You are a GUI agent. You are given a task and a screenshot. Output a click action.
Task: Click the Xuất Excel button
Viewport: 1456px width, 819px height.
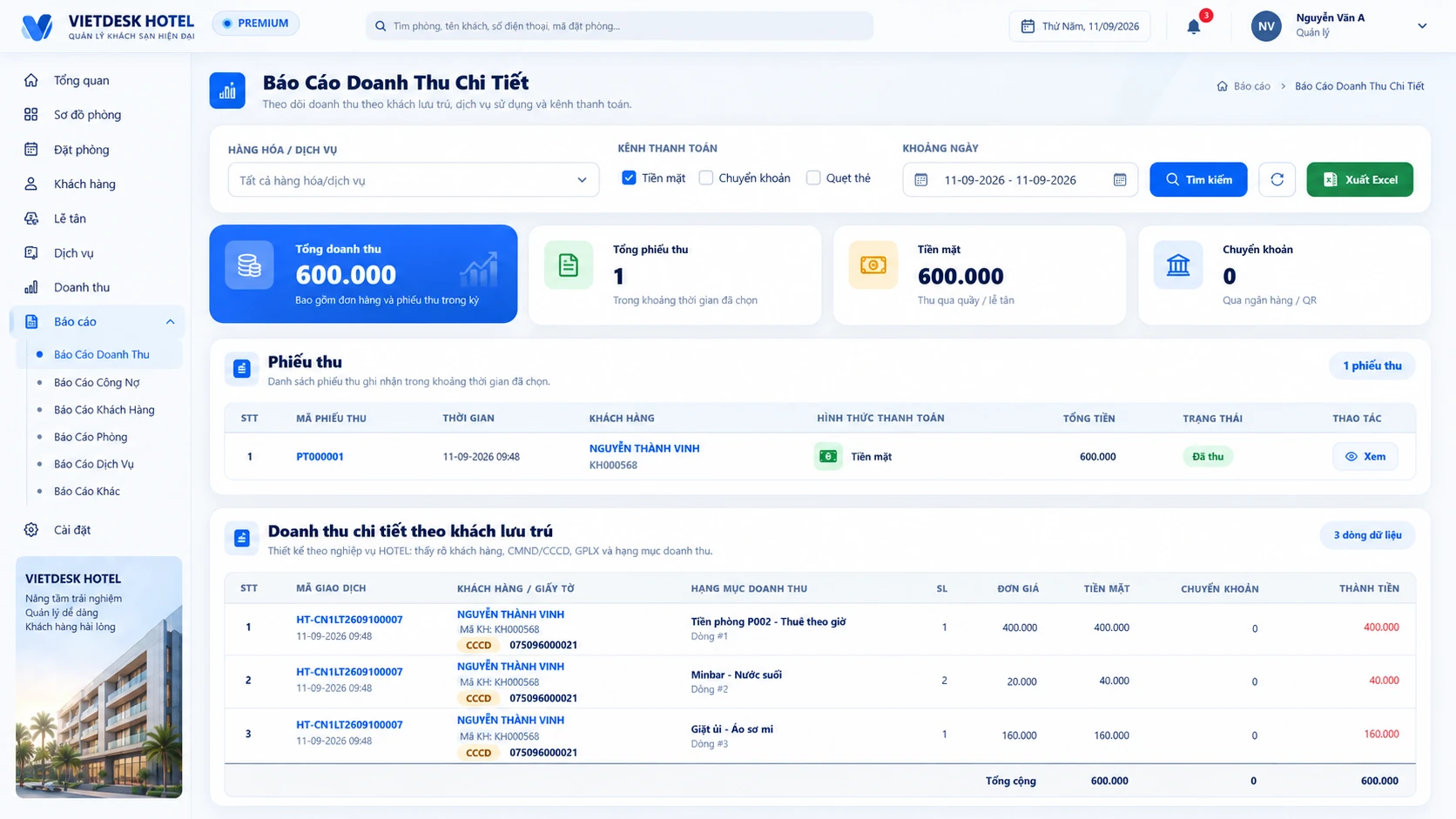[x=1359, y=179]
